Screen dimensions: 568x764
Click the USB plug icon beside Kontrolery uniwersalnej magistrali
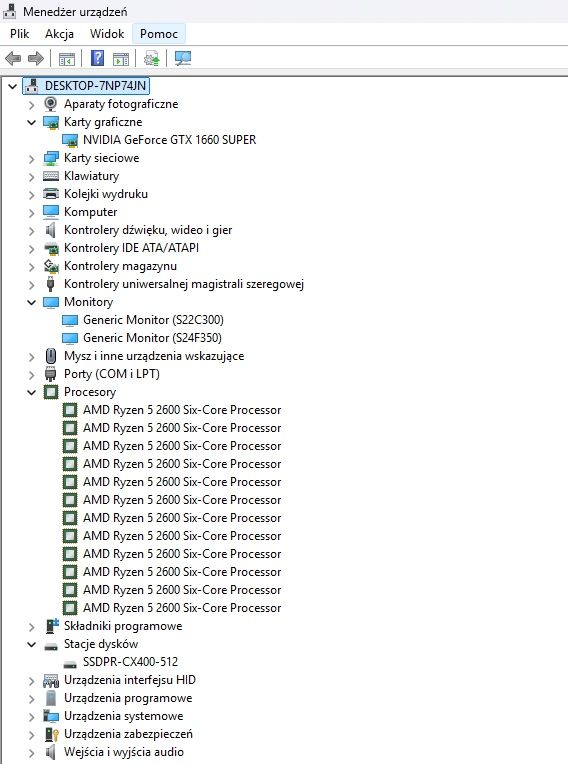[x=50, y=284]
